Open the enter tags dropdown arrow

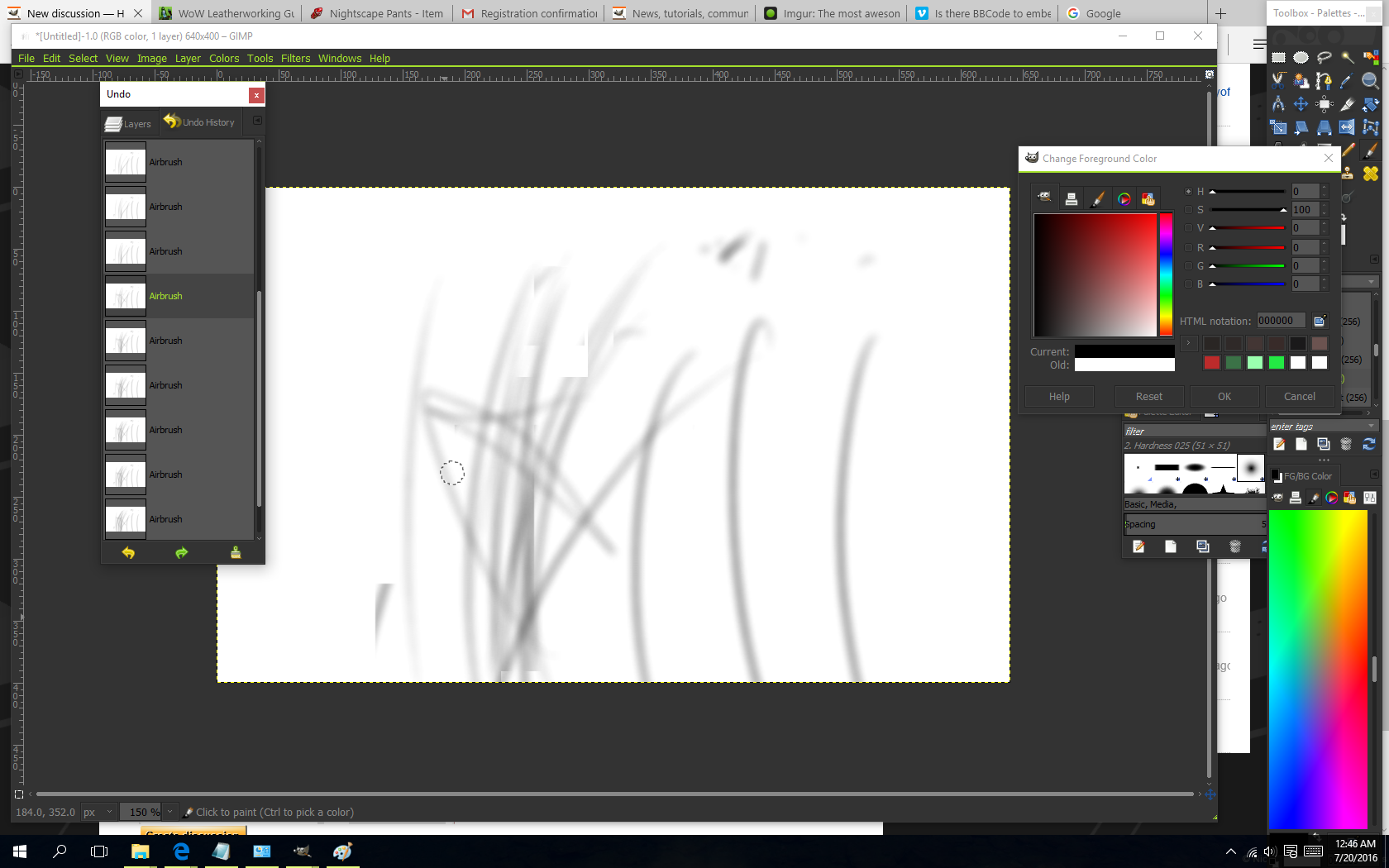(1372, 427)
